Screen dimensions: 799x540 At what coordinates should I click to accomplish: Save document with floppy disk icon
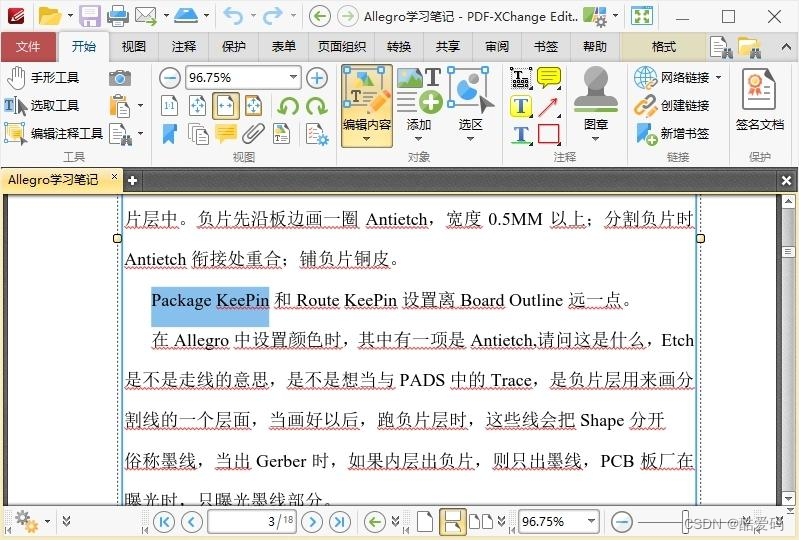click(x=89, y=16)
